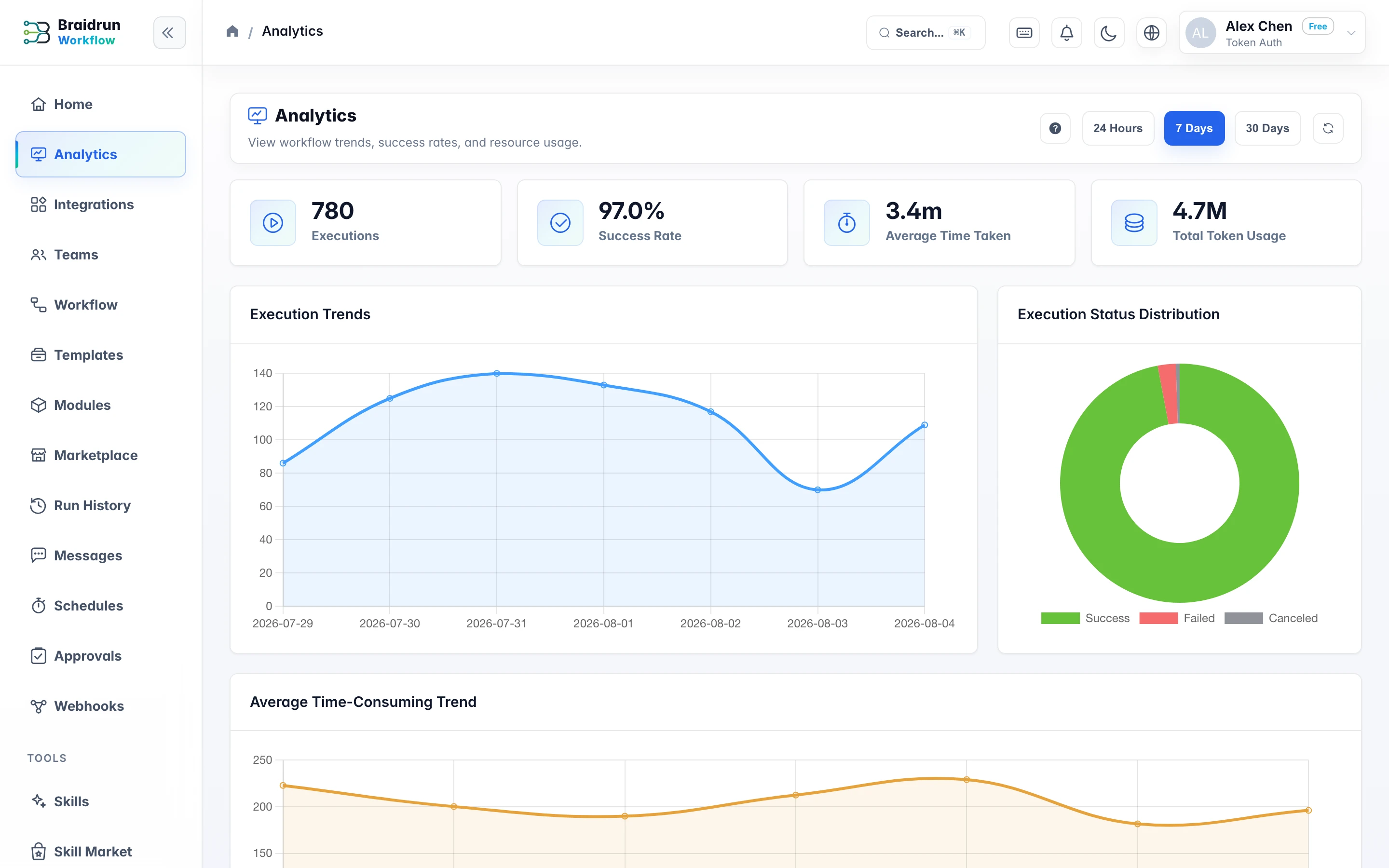Screen dimensions: 1389x868
Task: Click the Skills sparkle icon
Action: (x=39, y=801)
